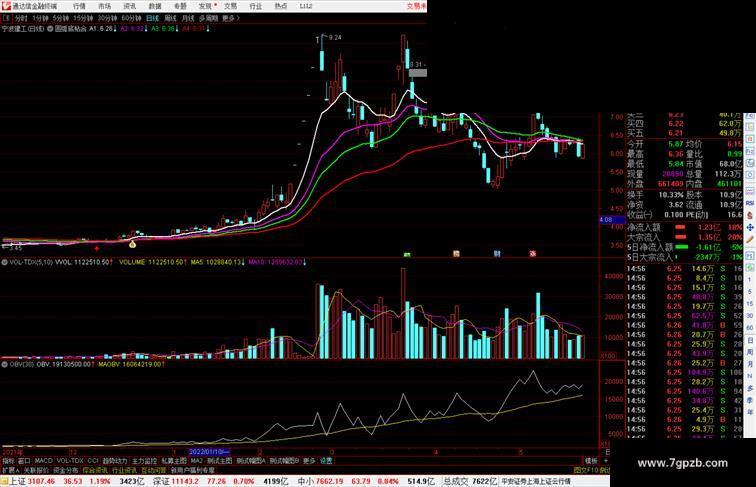
Task: Expand 更多 periods in top bar
Action: coord(230,18)
